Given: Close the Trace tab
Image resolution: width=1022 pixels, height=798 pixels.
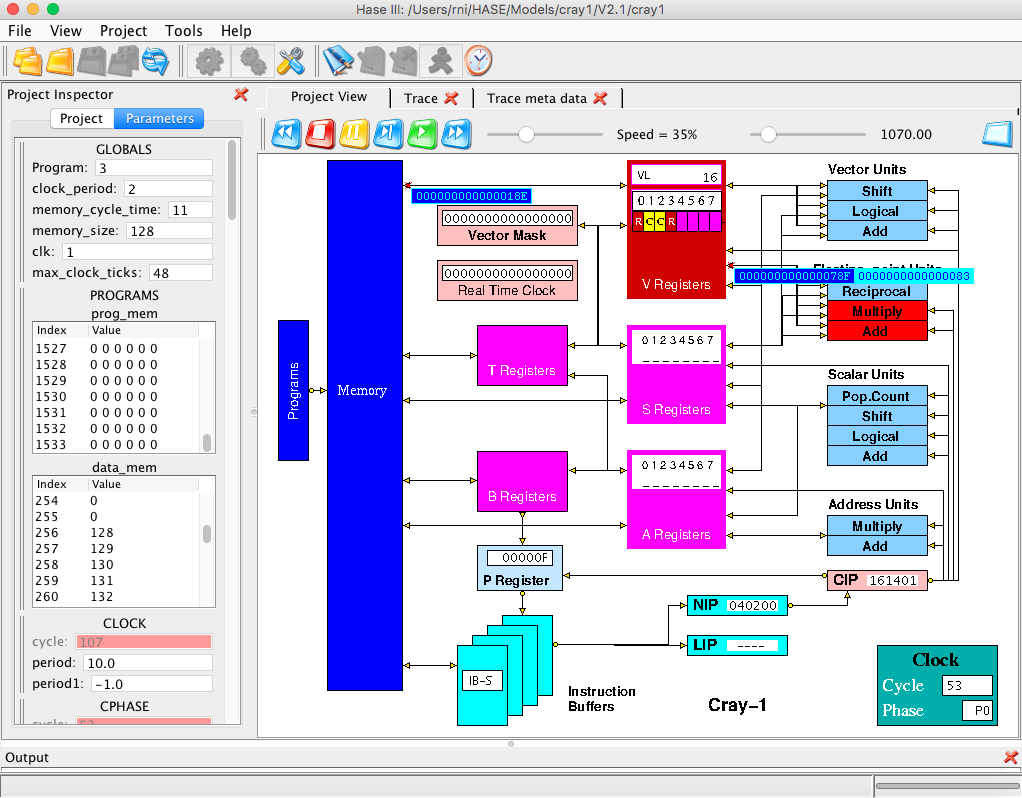Looking at the screenshot, I should (451, 98).
